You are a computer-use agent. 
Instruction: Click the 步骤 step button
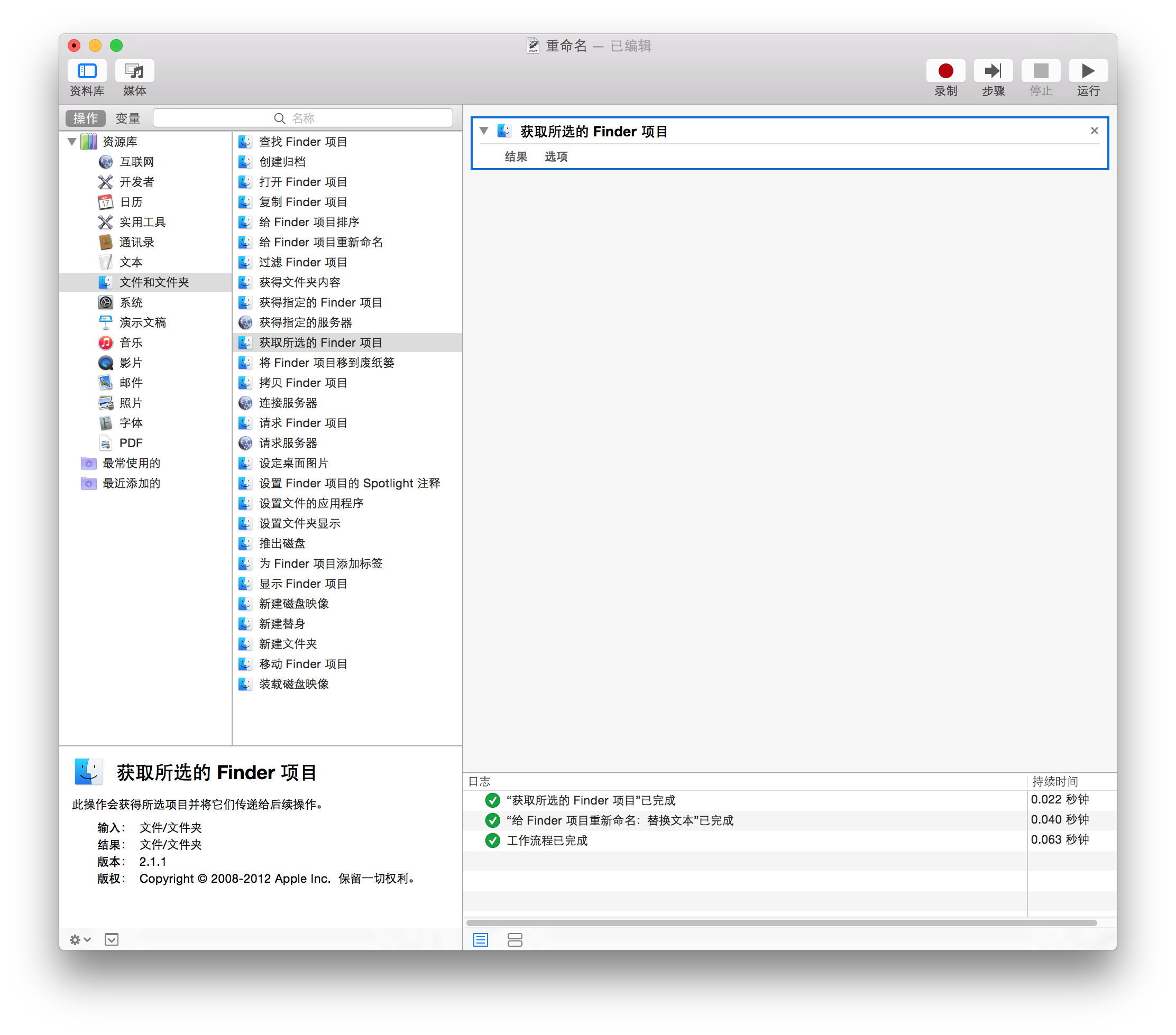pyautogui.click(x=993, y=71)
